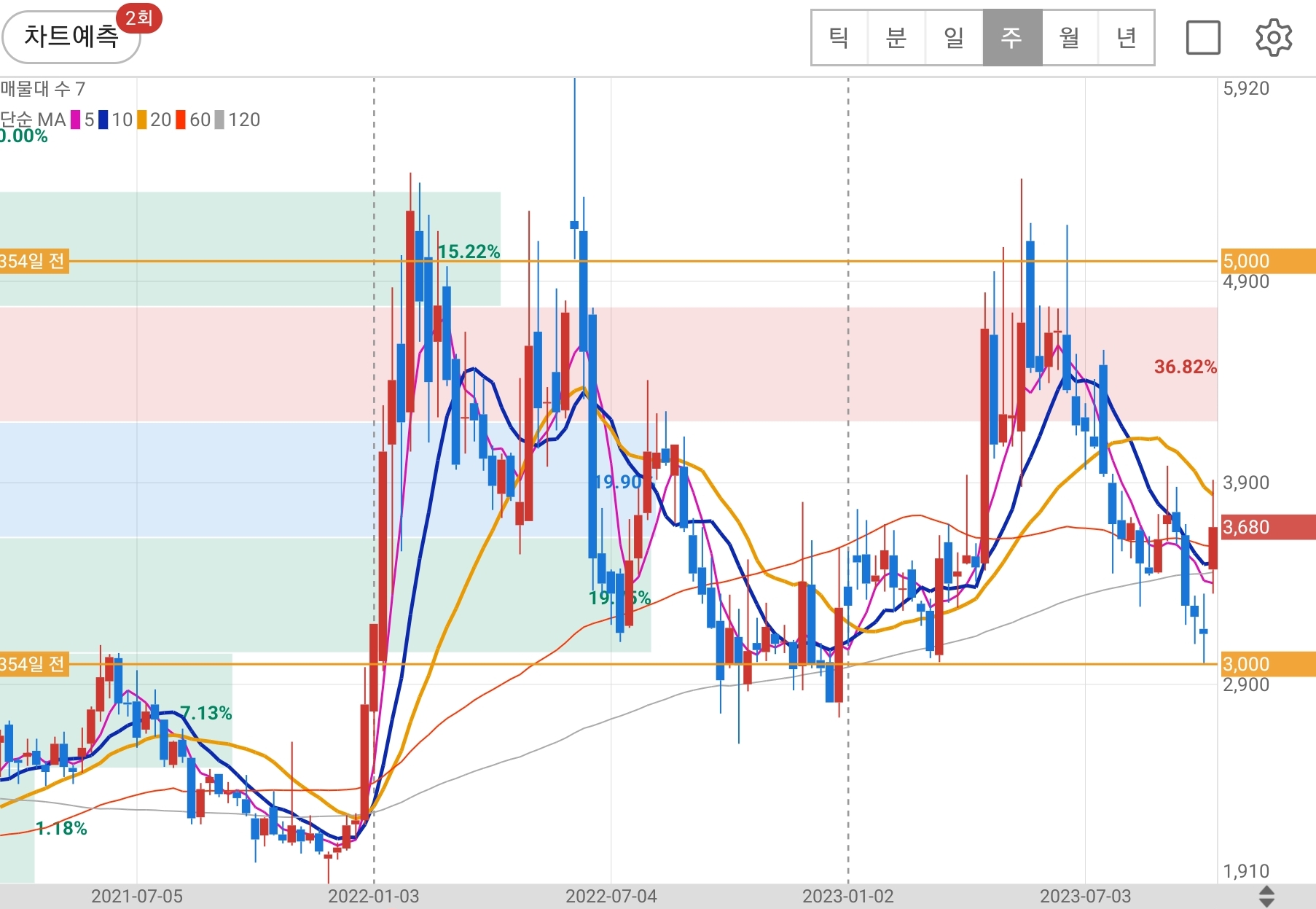Switch to the 틱 tick tab
The width and height of the screenshot is (1316, 909).
839,37
